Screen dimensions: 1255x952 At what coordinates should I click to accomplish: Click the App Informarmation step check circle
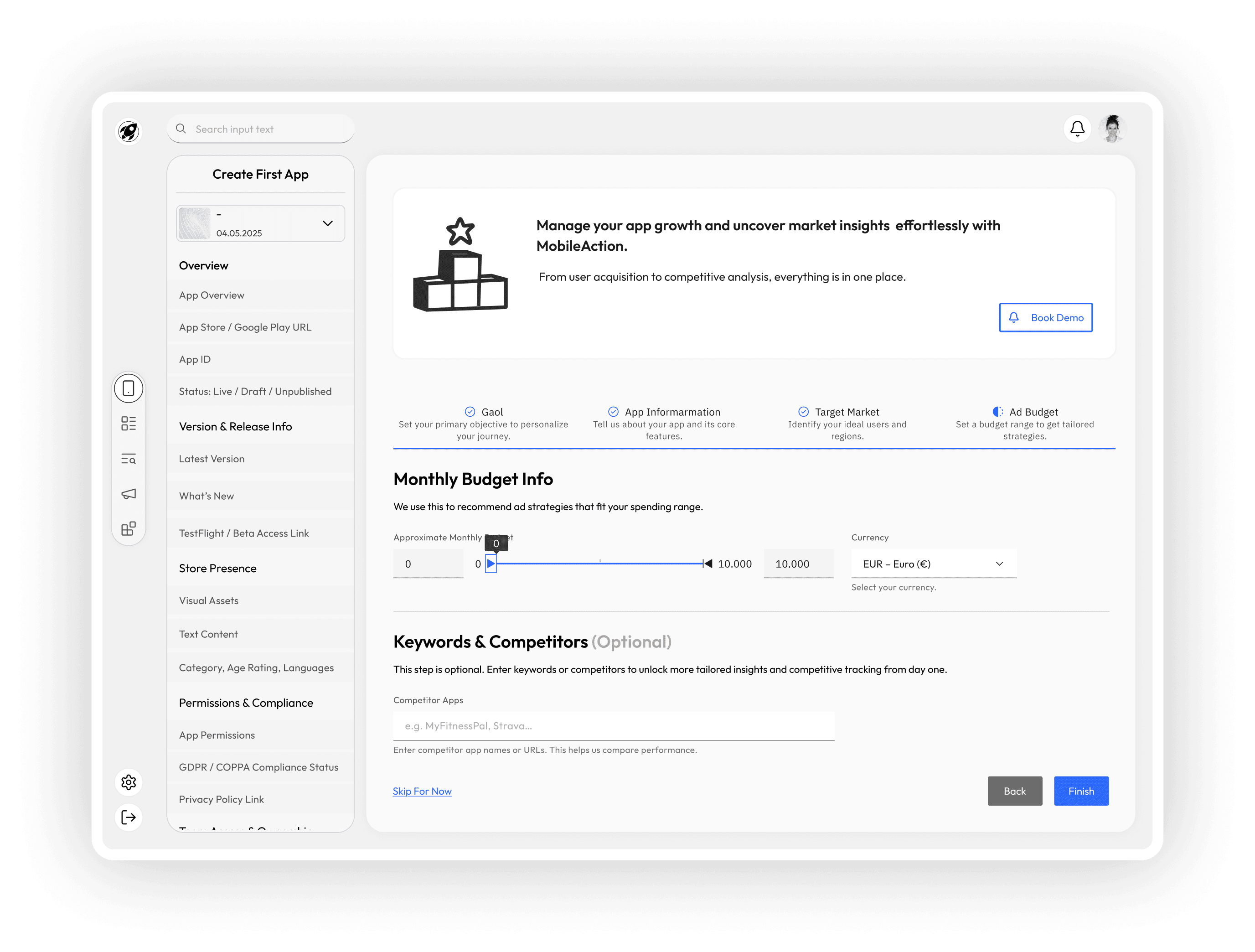click(613, 412)
